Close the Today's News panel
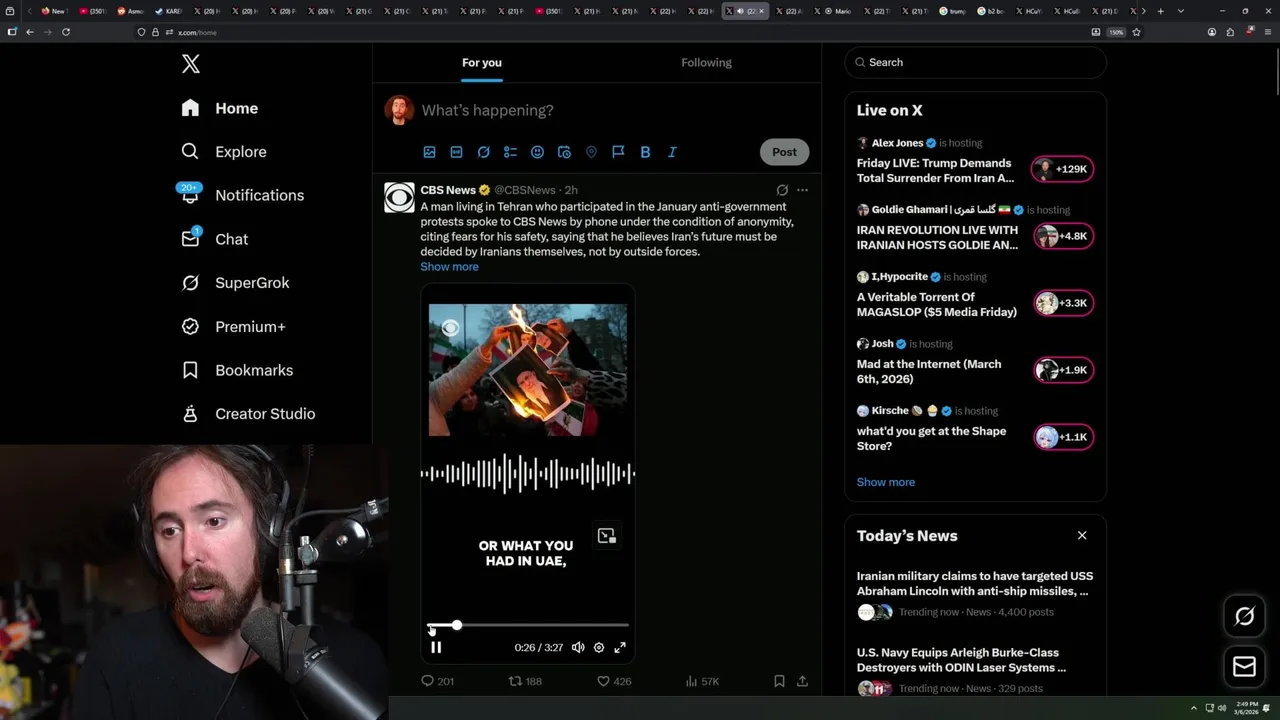Viewport: 1280px width, 720px height. point(1082,536)
